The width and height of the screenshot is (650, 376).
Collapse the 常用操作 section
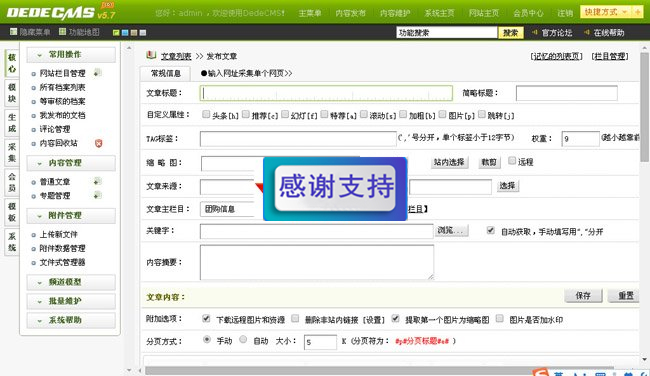[x=71, y=55]
